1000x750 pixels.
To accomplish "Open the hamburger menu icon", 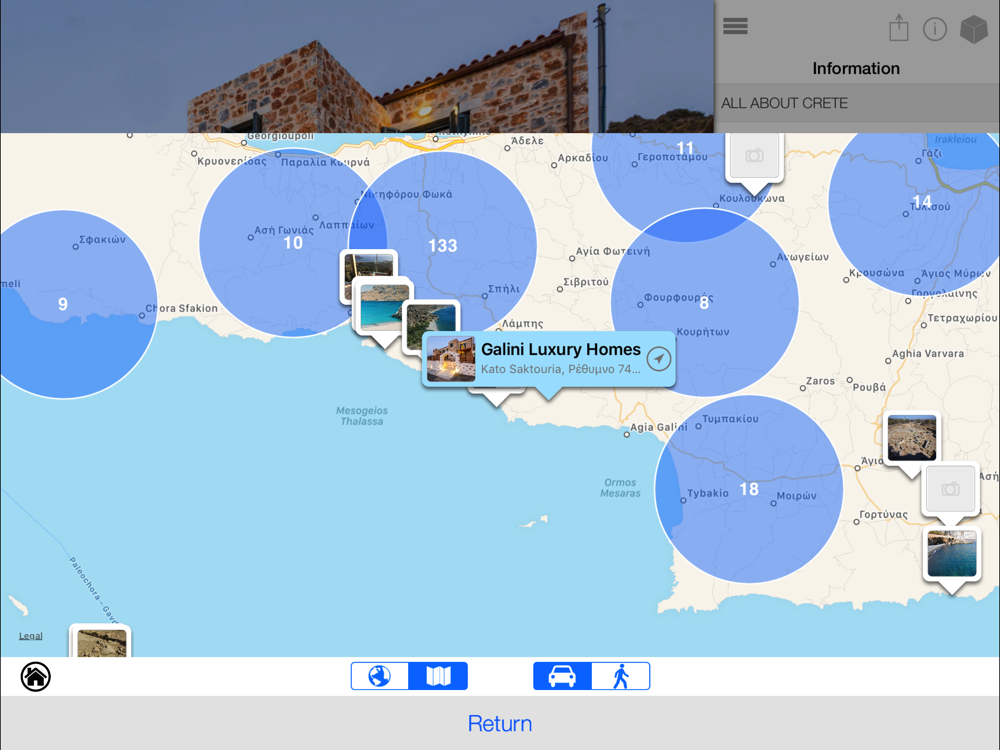I will pos(735,26).
